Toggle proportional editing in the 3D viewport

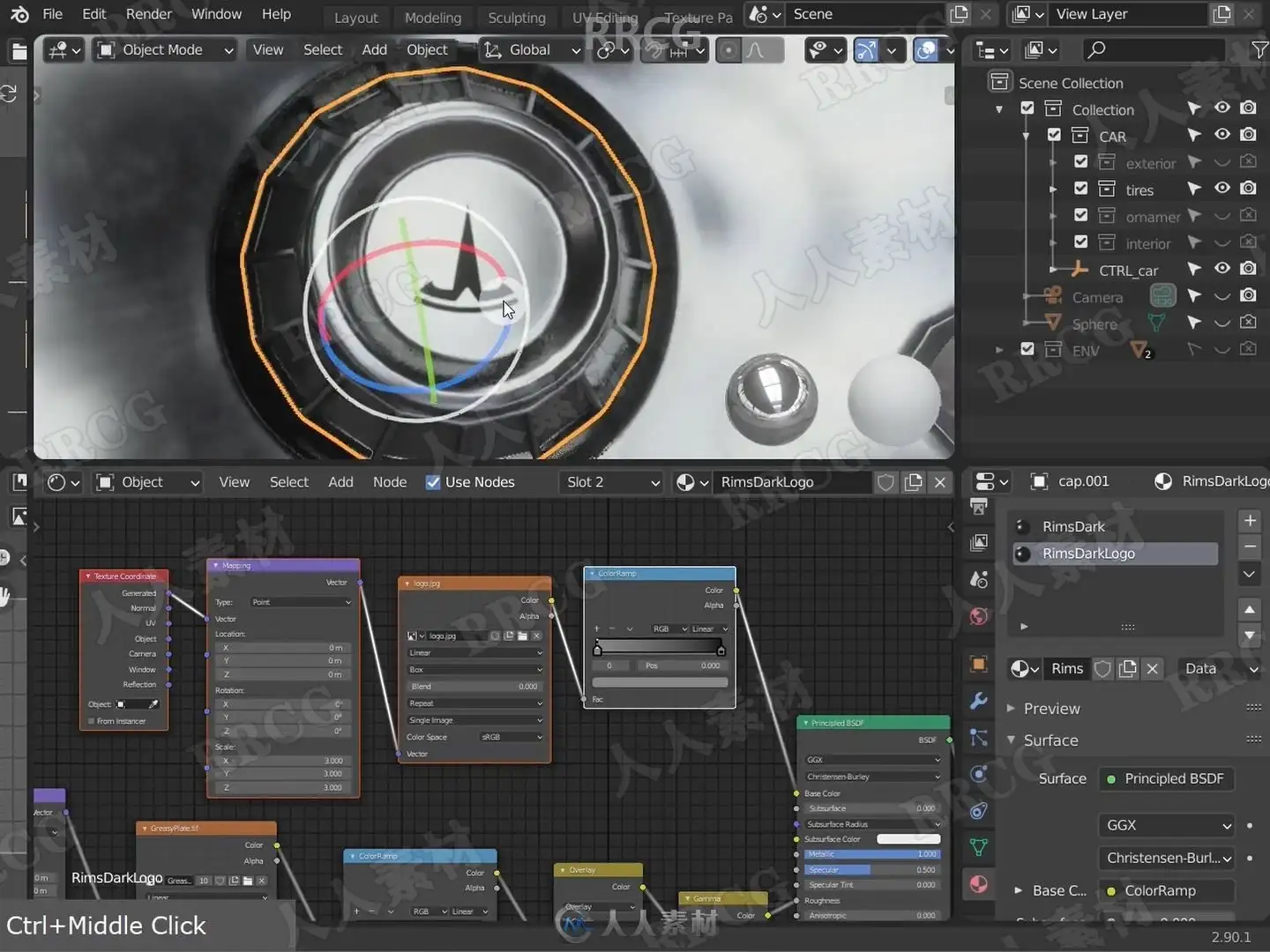pos(728,50)
